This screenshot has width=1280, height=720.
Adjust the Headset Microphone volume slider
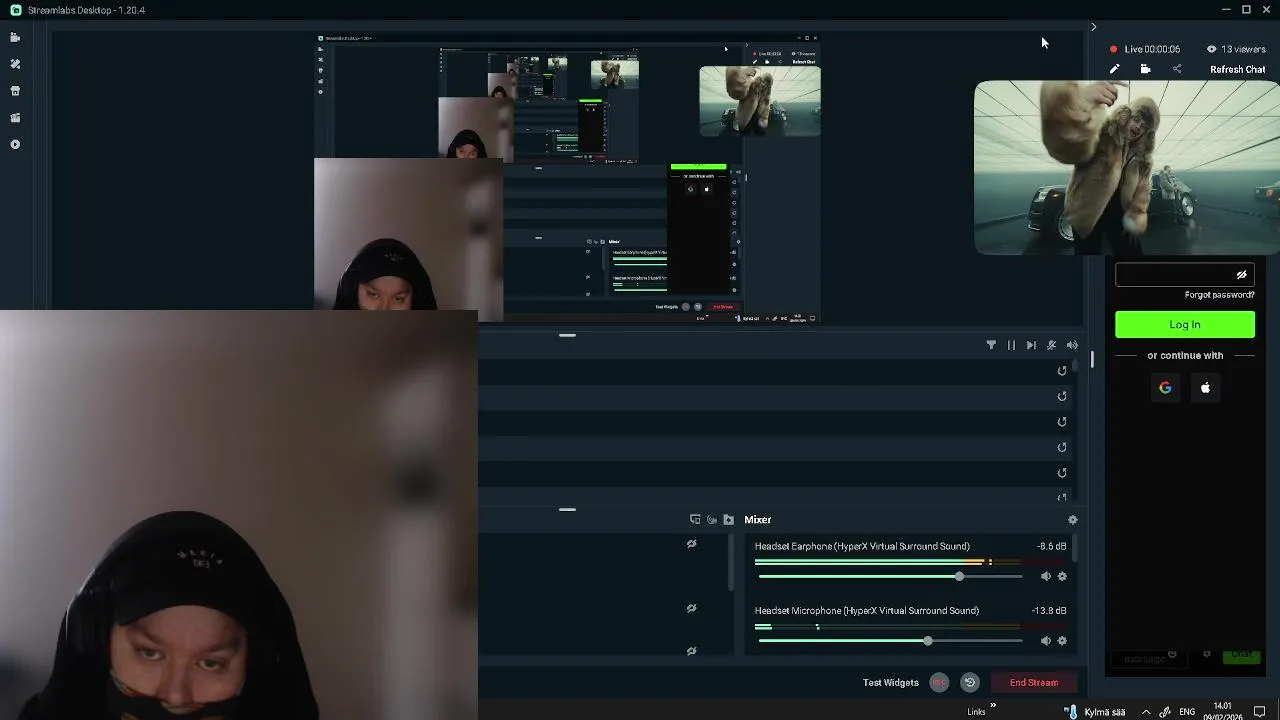(890, 641)
